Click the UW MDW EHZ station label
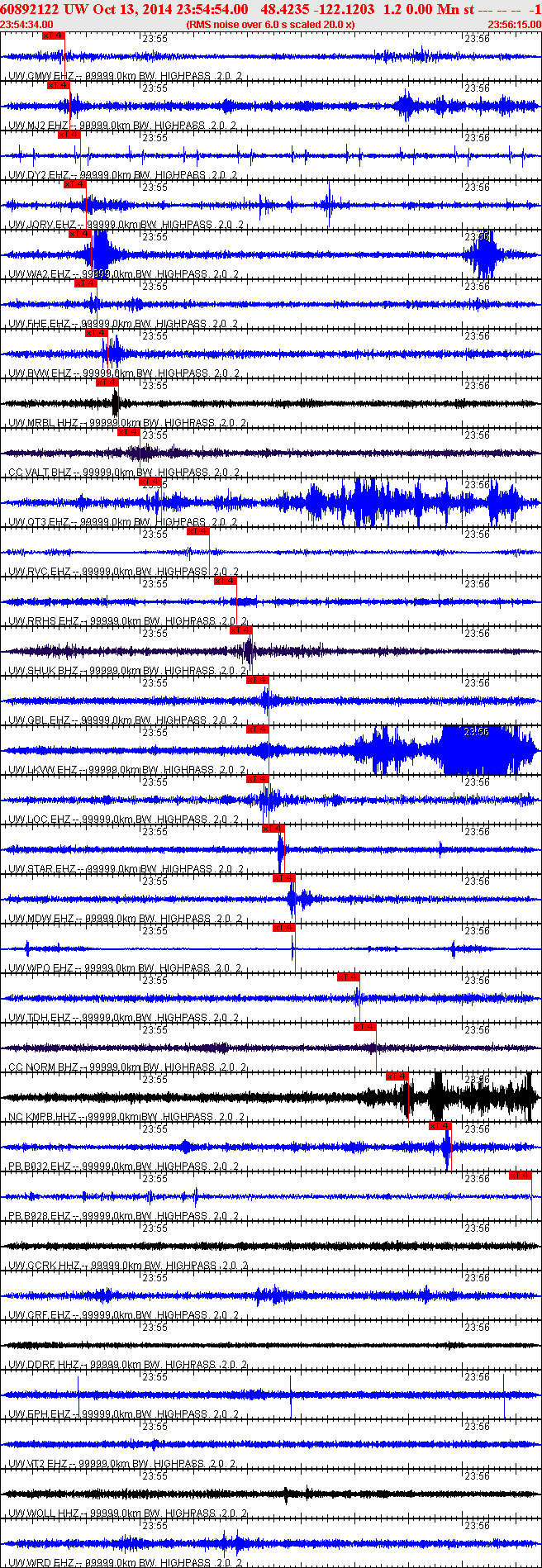542x1568 pixels. [x=41, y=919]
